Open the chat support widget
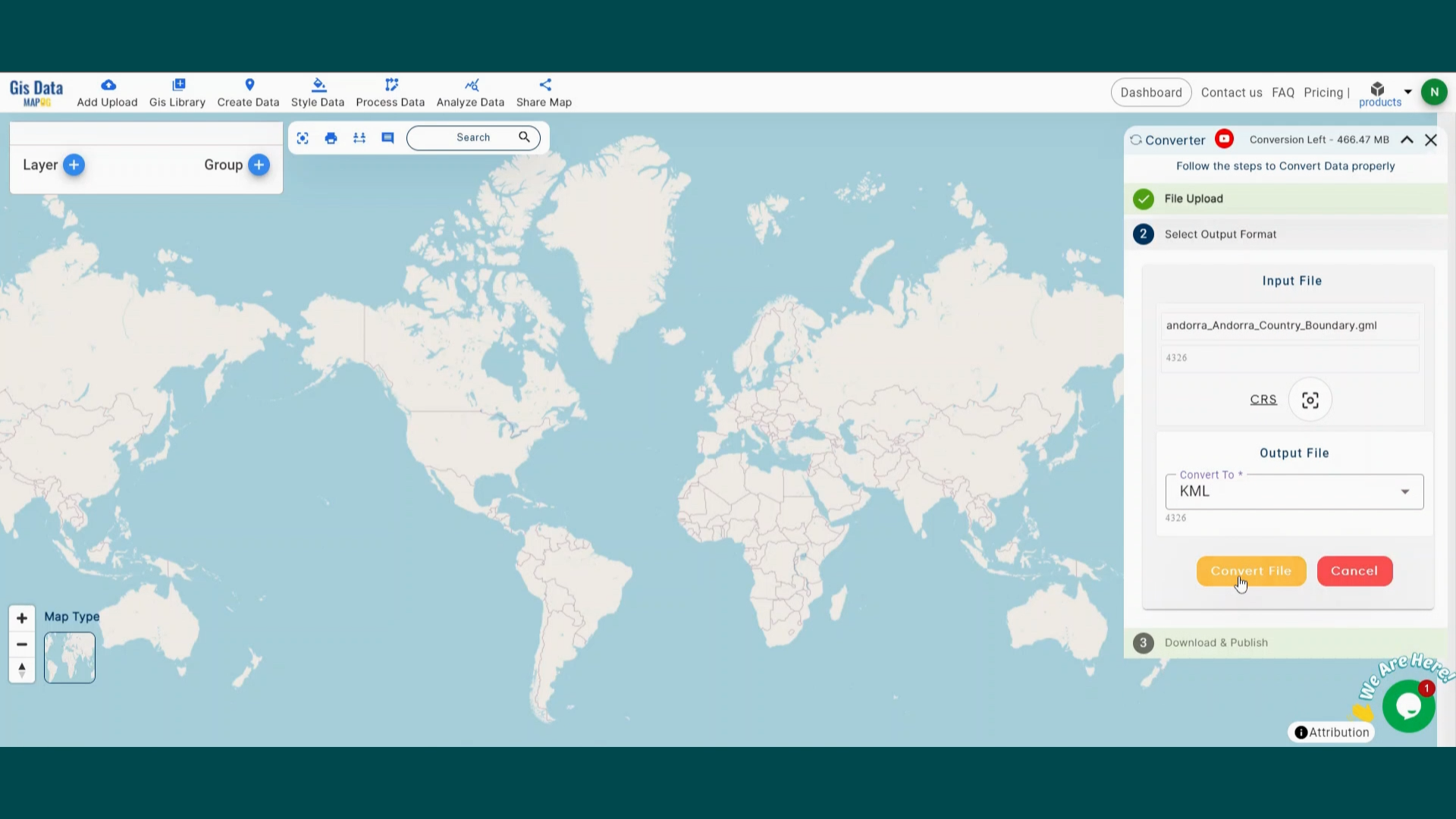 pos(1408,706)
